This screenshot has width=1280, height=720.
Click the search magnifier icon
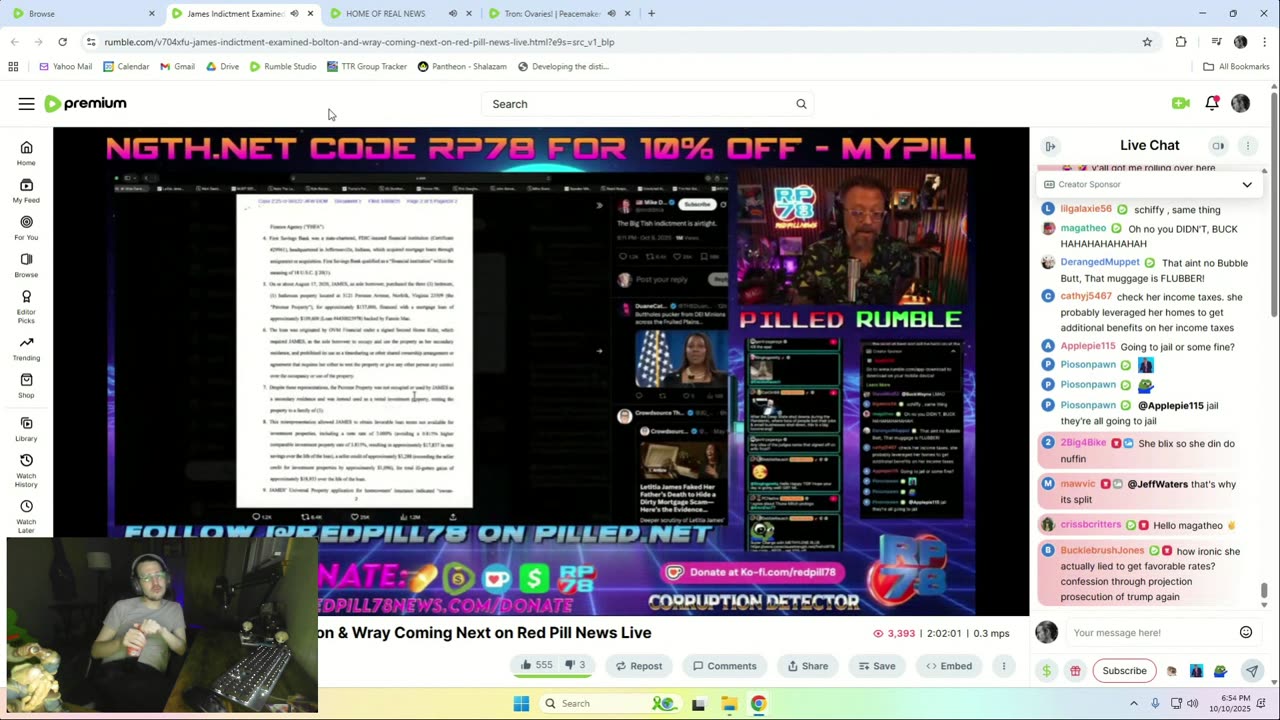[x=801, y=104]
